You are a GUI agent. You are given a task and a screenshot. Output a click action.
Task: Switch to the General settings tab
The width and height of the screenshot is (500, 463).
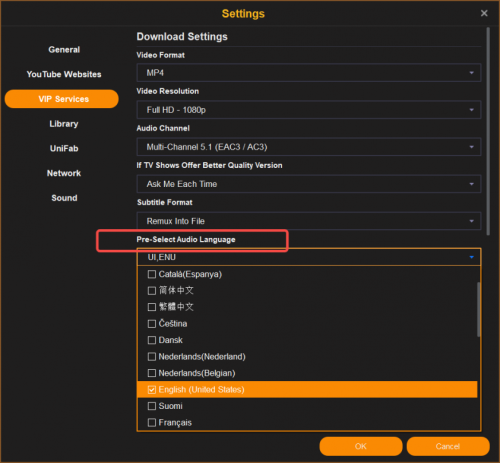click(64, 50)
